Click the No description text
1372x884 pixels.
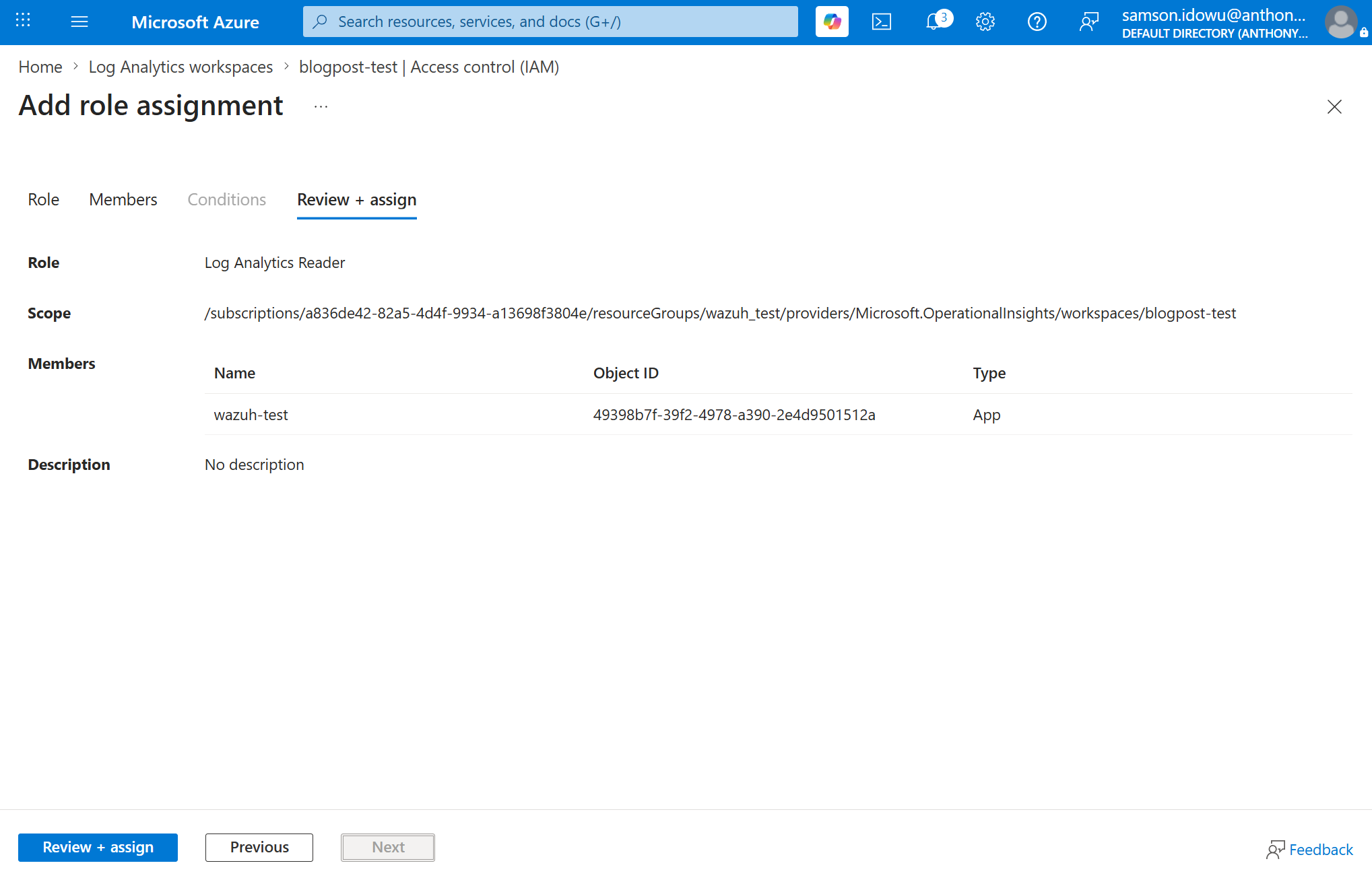[255, 465]
